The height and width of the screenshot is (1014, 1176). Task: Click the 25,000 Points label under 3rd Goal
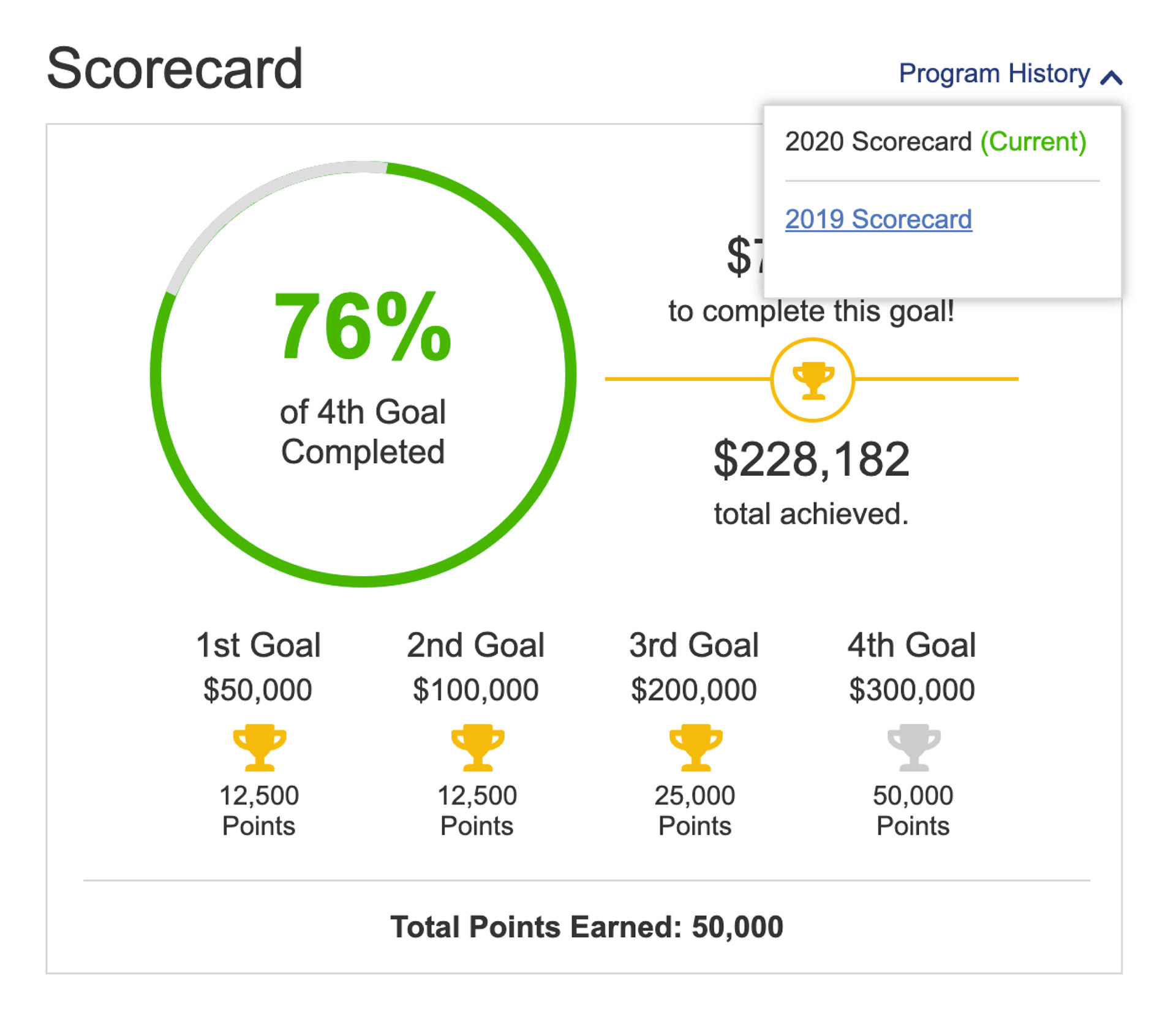click(x=695, y=810)
